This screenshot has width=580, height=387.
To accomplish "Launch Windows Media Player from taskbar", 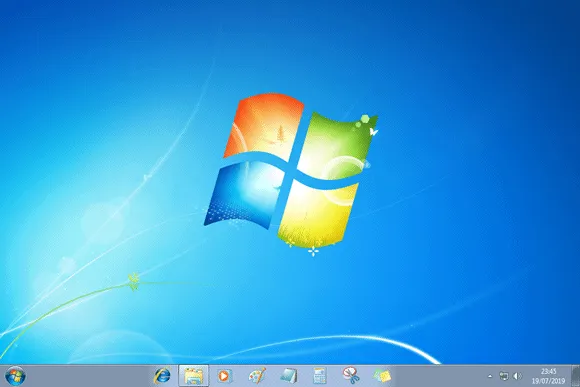I will point(224,376).
